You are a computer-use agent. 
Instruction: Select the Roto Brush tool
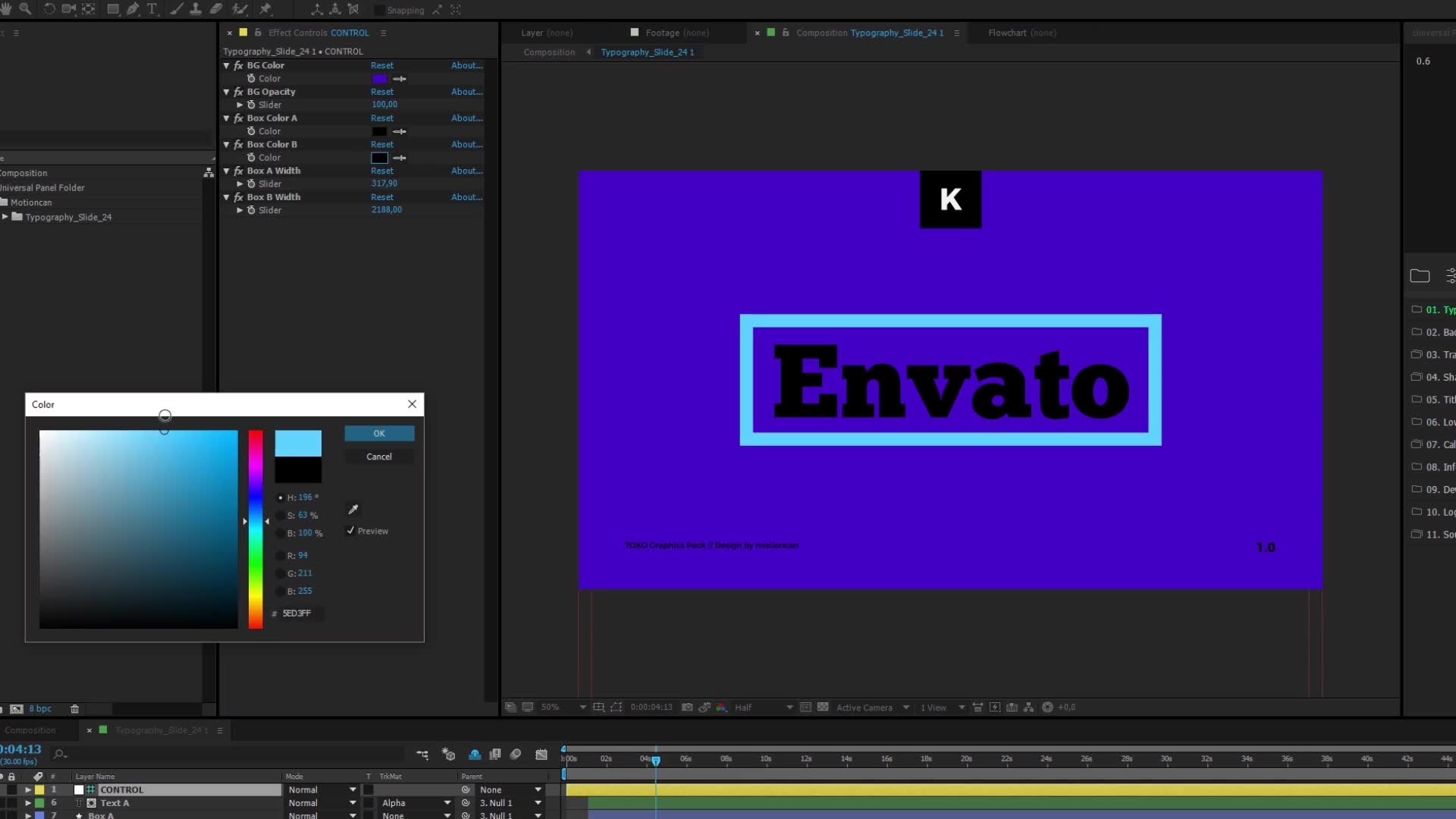tap(240, 9)
